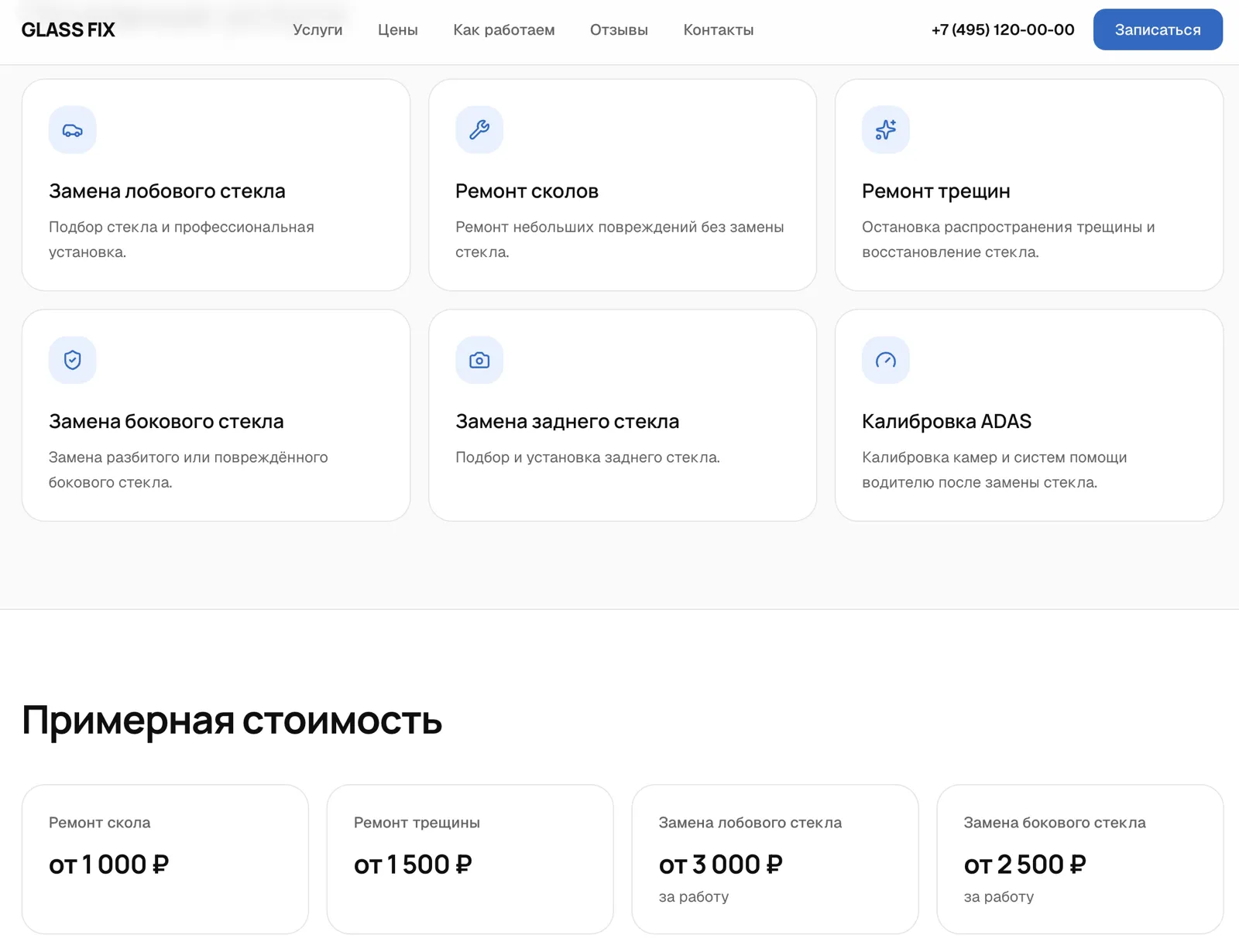Click description about Калибровка камер и систем помощи

(994, 470)
